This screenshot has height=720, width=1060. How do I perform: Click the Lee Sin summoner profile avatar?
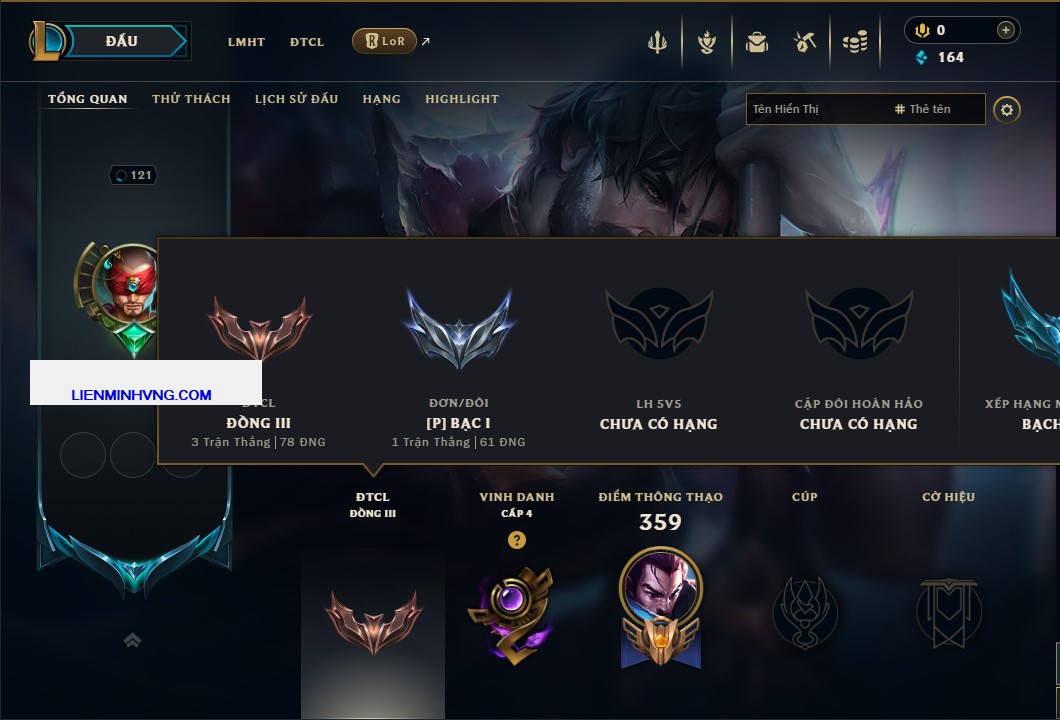126,284
